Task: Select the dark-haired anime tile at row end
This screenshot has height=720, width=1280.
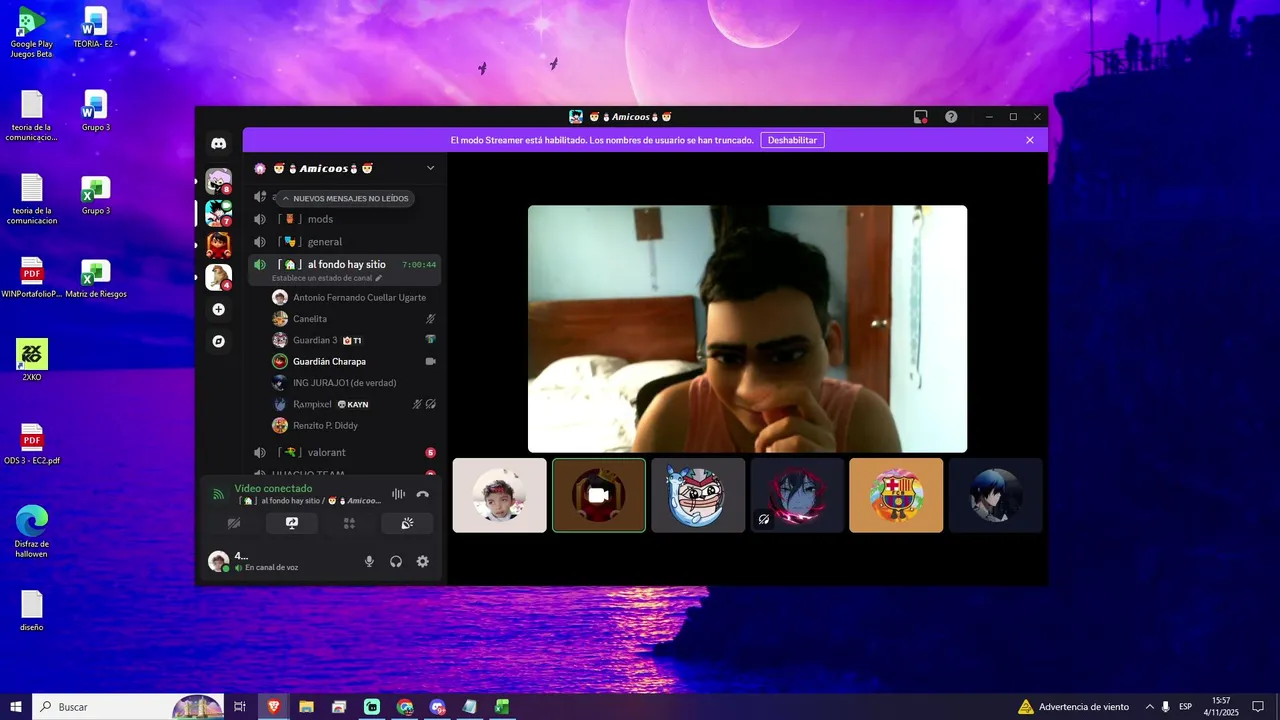Action: pos(995,495)
